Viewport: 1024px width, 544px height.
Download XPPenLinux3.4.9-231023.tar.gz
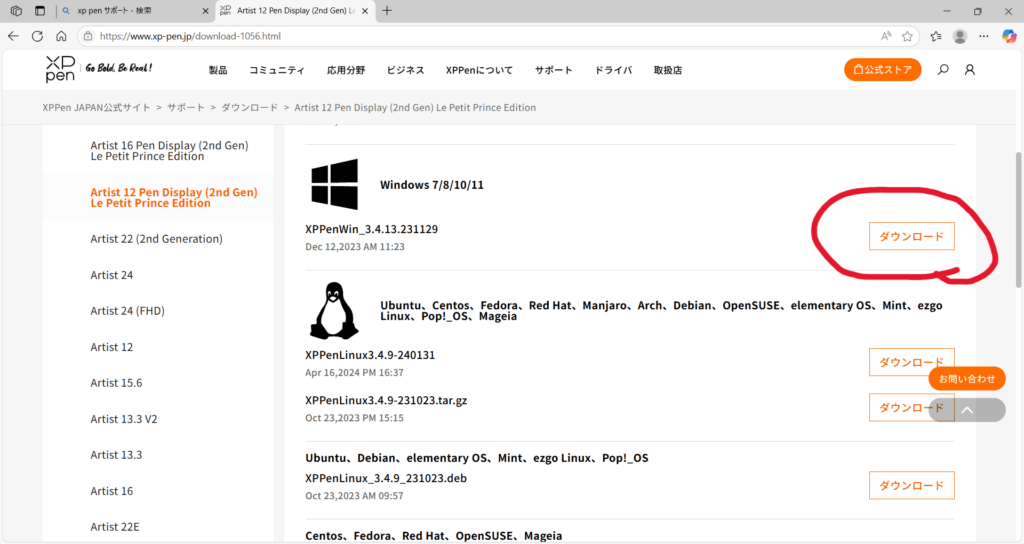[912, 408]
